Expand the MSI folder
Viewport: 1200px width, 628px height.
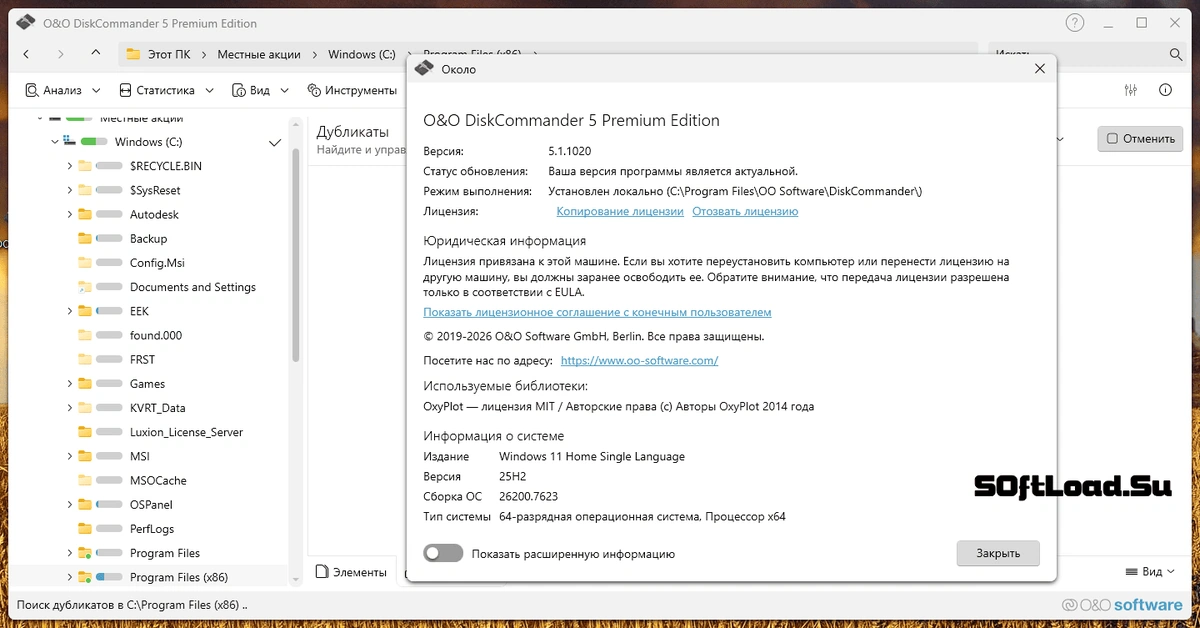pyautogui.click(x=69, y=456)
